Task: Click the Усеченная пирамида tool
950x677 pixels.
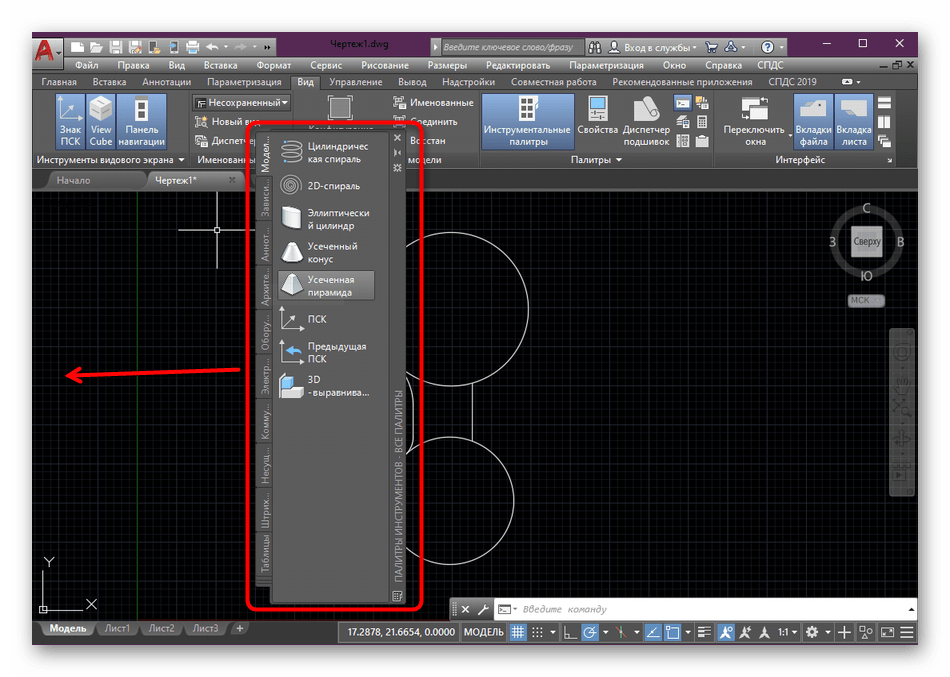Action: tap(327, 286)
